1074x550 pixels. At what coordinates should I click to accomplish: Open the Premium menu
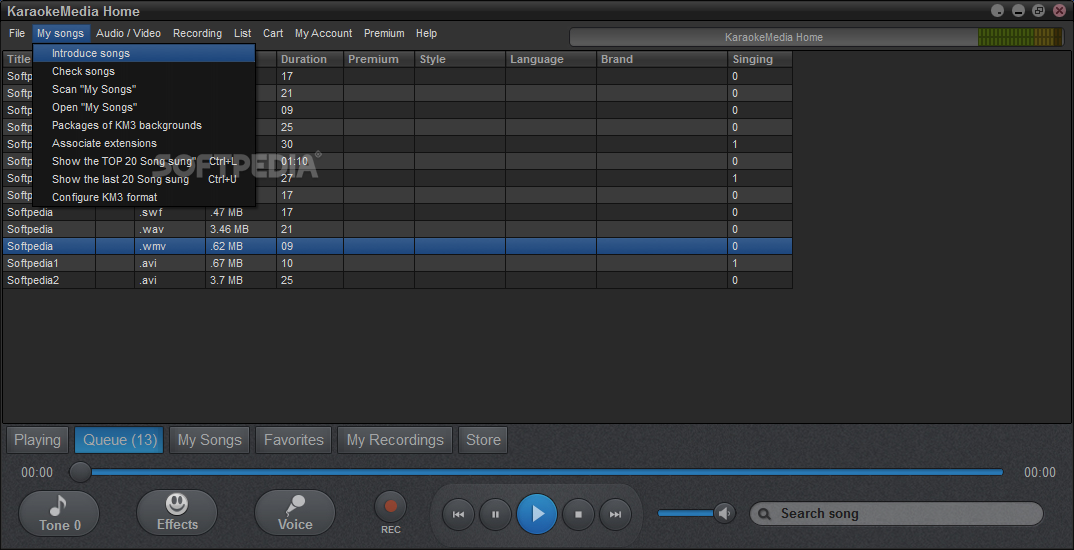coord(384,33)
